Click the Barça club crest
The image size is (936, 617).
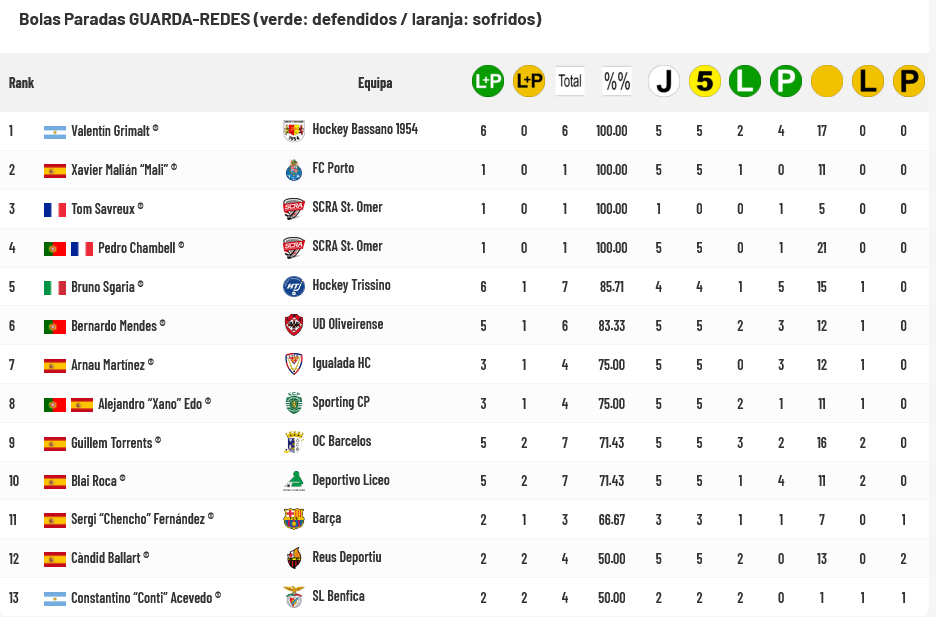coord(294,519)
